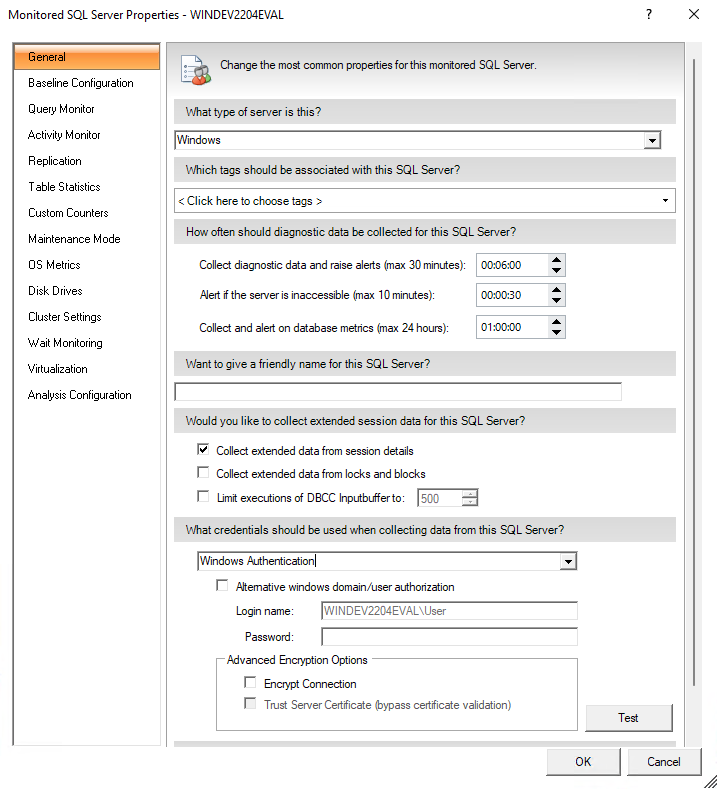Click the help question mark icon
The image size is (717, 789).
tap(649, 15)
